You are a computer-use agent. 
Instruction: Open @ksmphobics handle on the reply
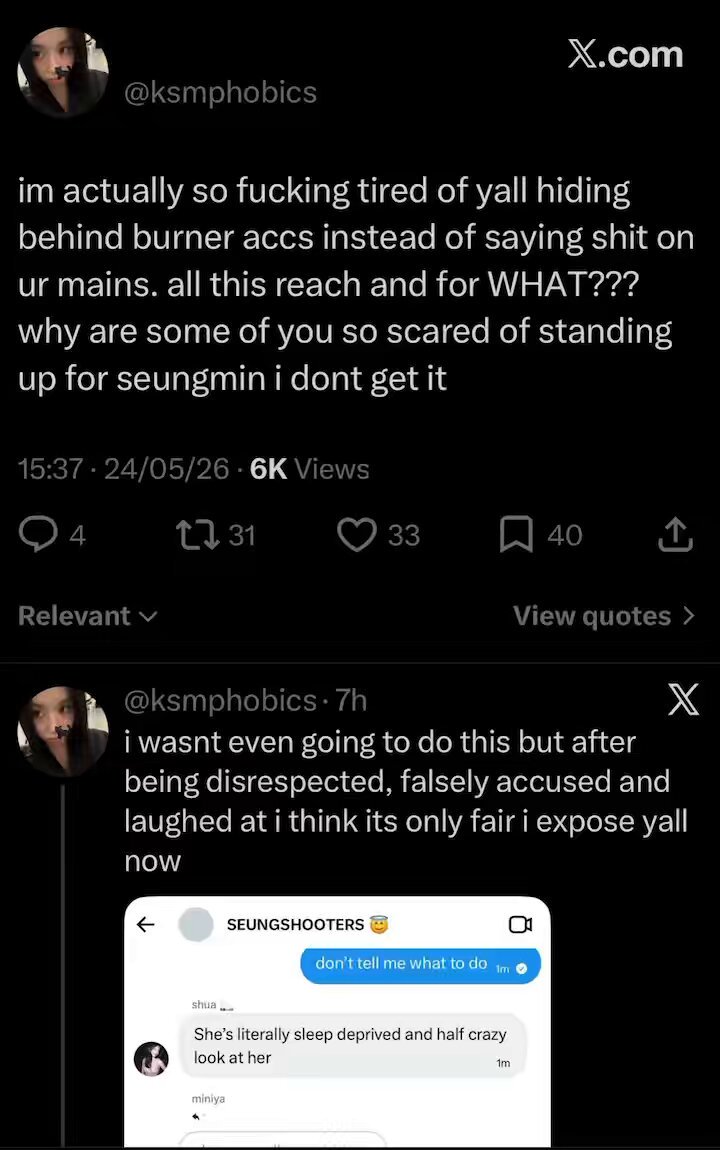coord(220,701)
